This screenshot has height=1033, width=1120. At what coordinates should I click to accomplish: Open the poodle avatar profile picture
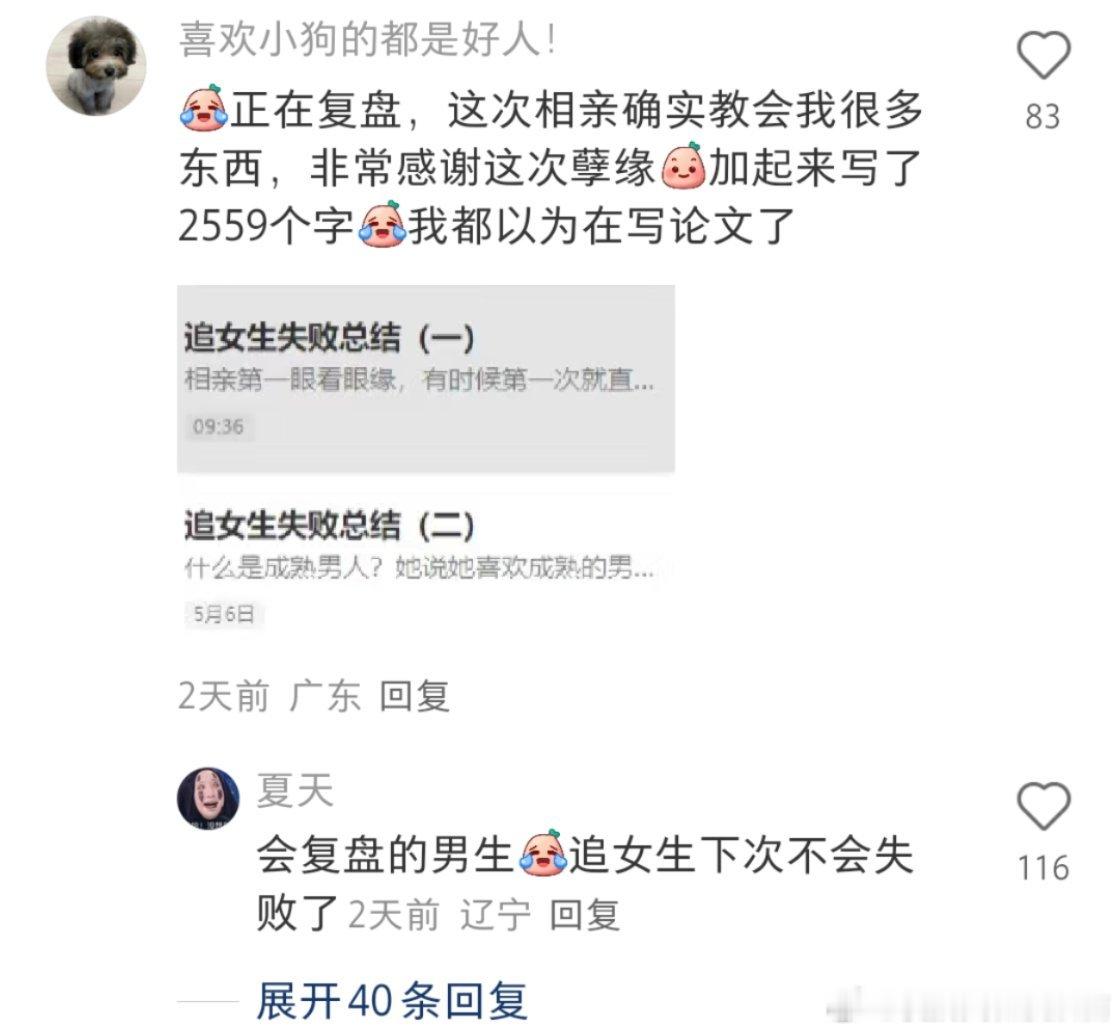96,66
